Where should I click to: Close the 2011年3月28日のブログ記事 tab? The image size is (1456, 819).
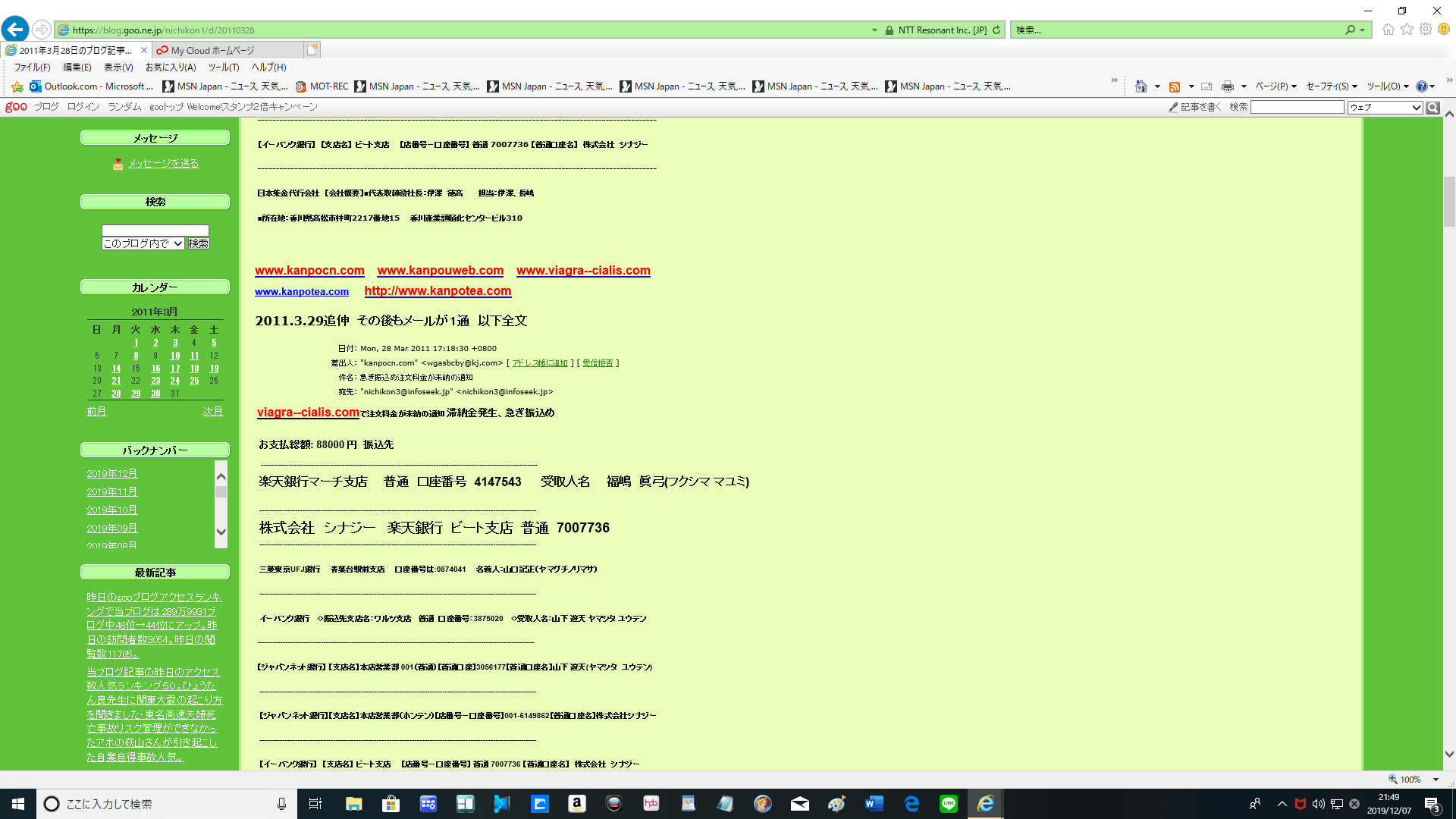click(x=143, y=51)
